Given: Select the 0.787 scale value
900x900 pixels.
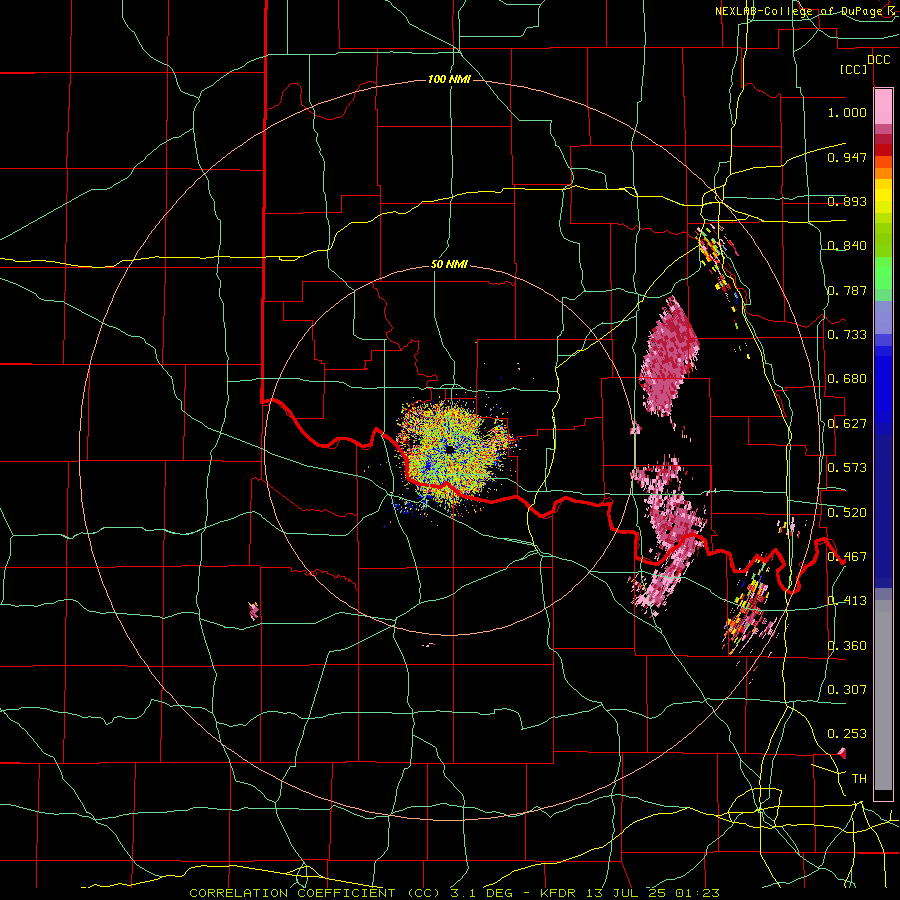Looking at the screenshot, I should coord(847,290).
